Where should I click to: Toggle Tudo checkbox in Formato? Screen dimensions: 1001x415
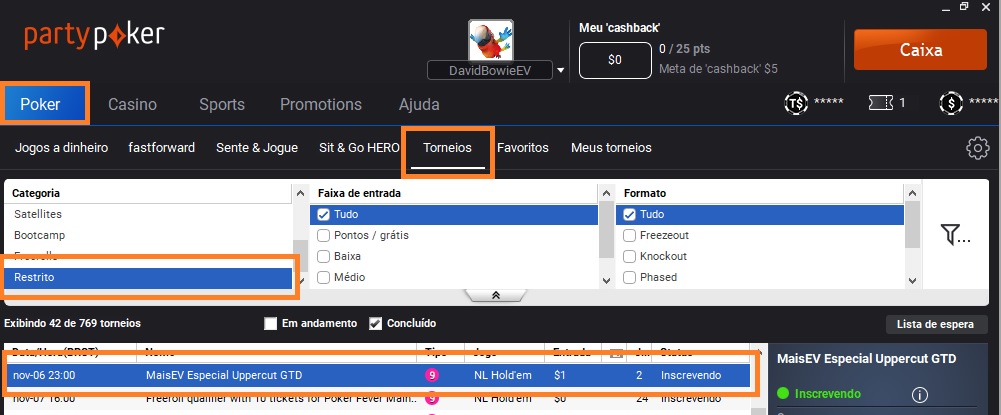tap(629, 215)
